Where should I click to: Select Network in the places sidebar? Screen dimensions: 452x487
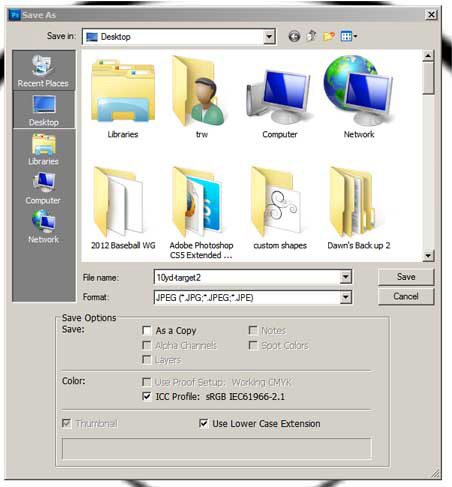click(44, 227)
